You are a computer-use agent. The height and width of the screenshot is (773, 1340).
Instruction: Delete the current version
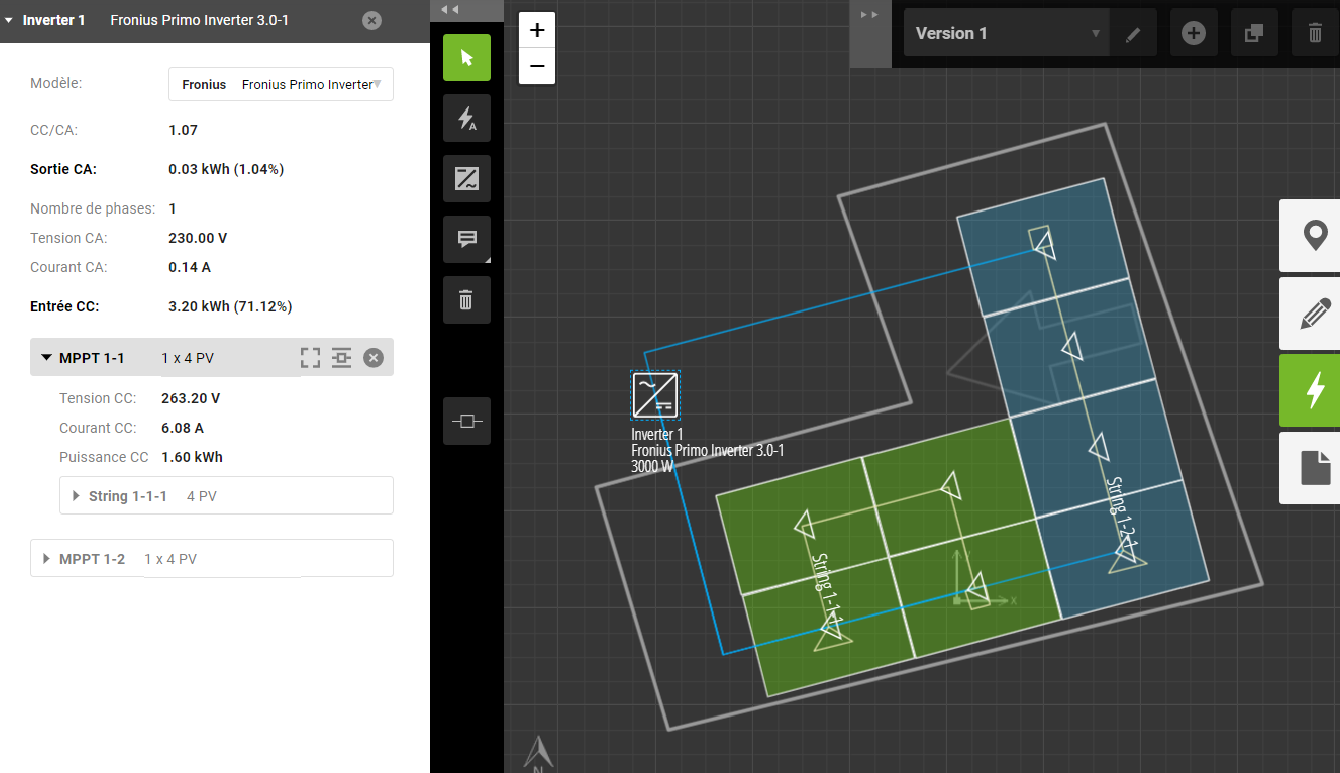tap(1315, 33)
